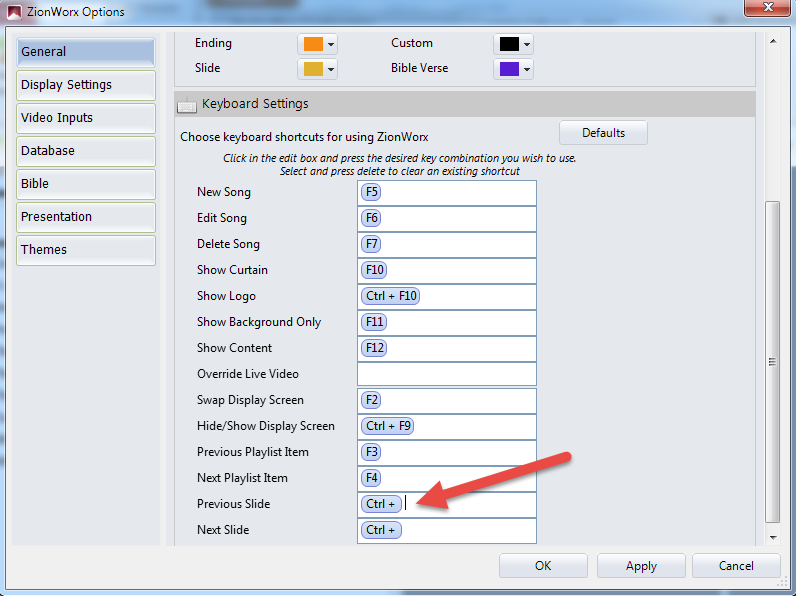This screenshot has height=596, width=796.
Task: Expand the Custom color dropdown arrow
Action: coord(527,44)
